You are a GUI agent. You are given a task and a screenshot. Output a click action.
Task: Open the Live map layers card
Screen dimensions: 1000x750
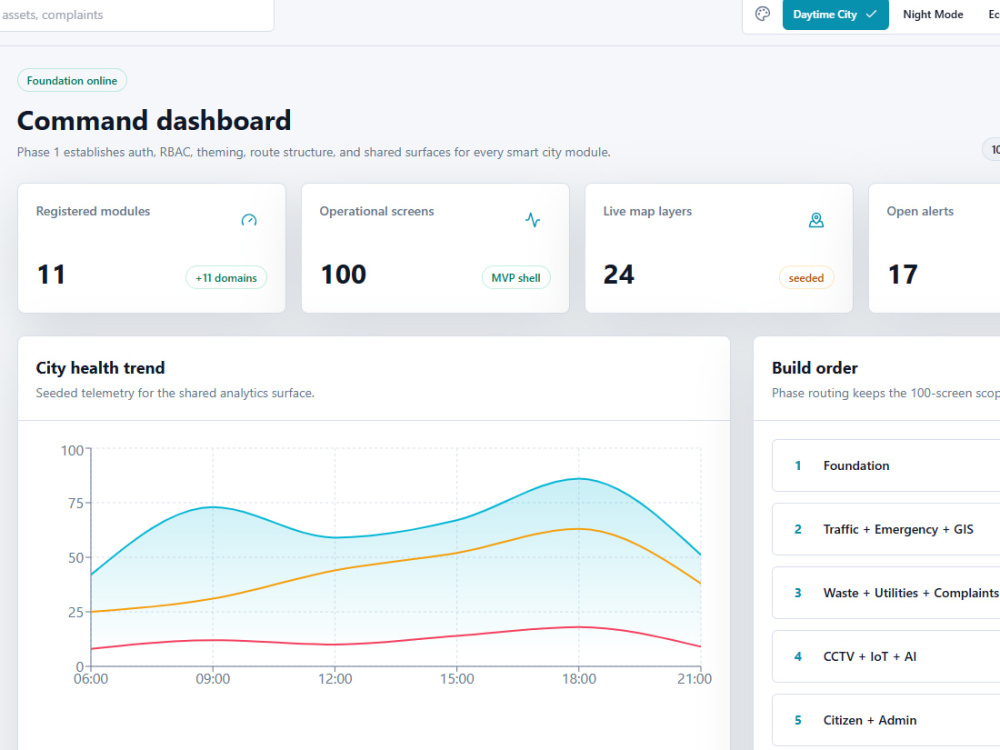tap(719, 248)
